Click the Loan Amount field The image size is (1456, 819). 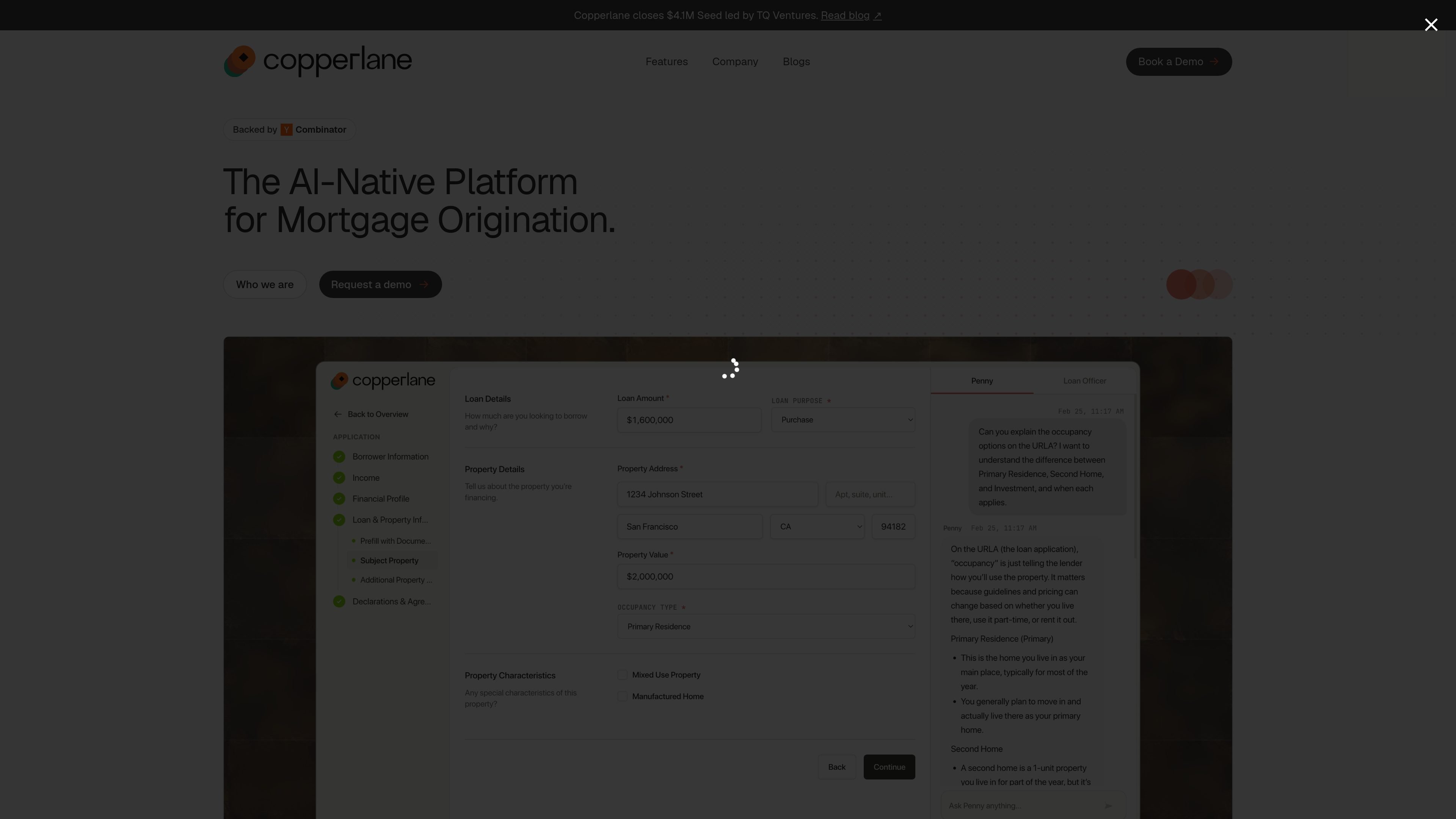pyautogui.click(x=689, y=420)
